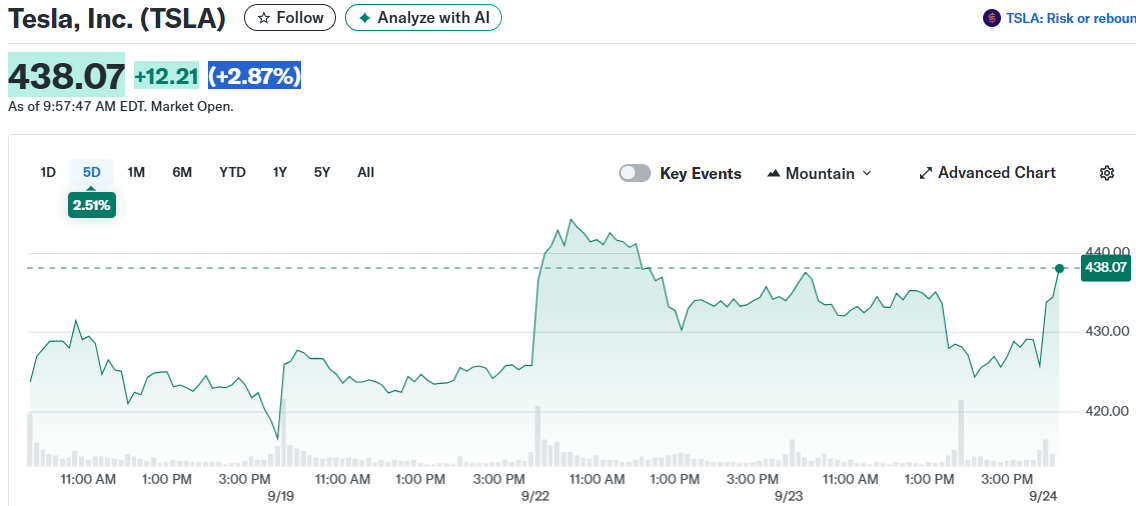
Task: Click the 430.00 price axis label
Action: click(x=1105, y=331)
